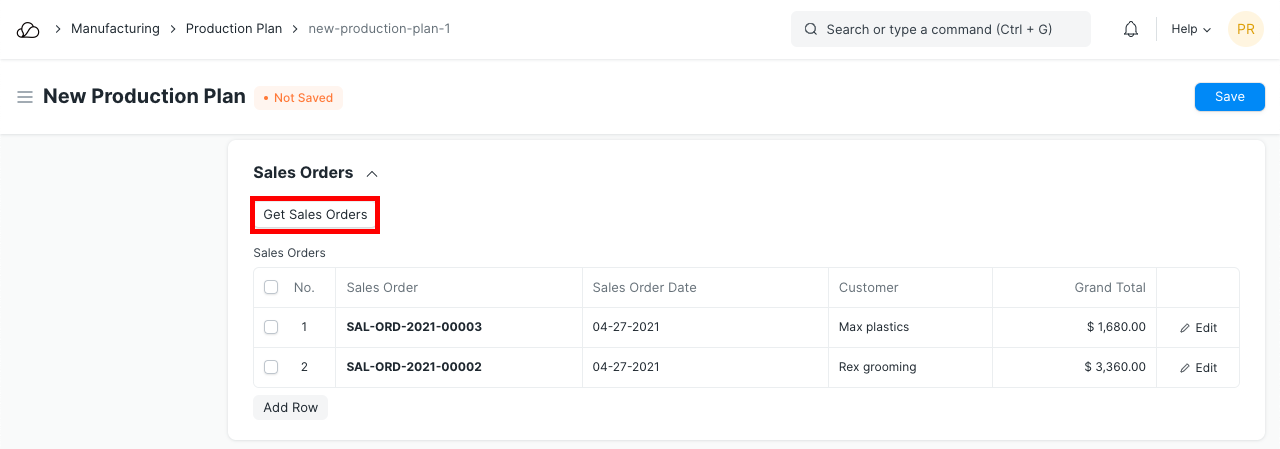Focus the search or command field
The height and width of the screenshot is (449, 1280).
coord(940,30)
